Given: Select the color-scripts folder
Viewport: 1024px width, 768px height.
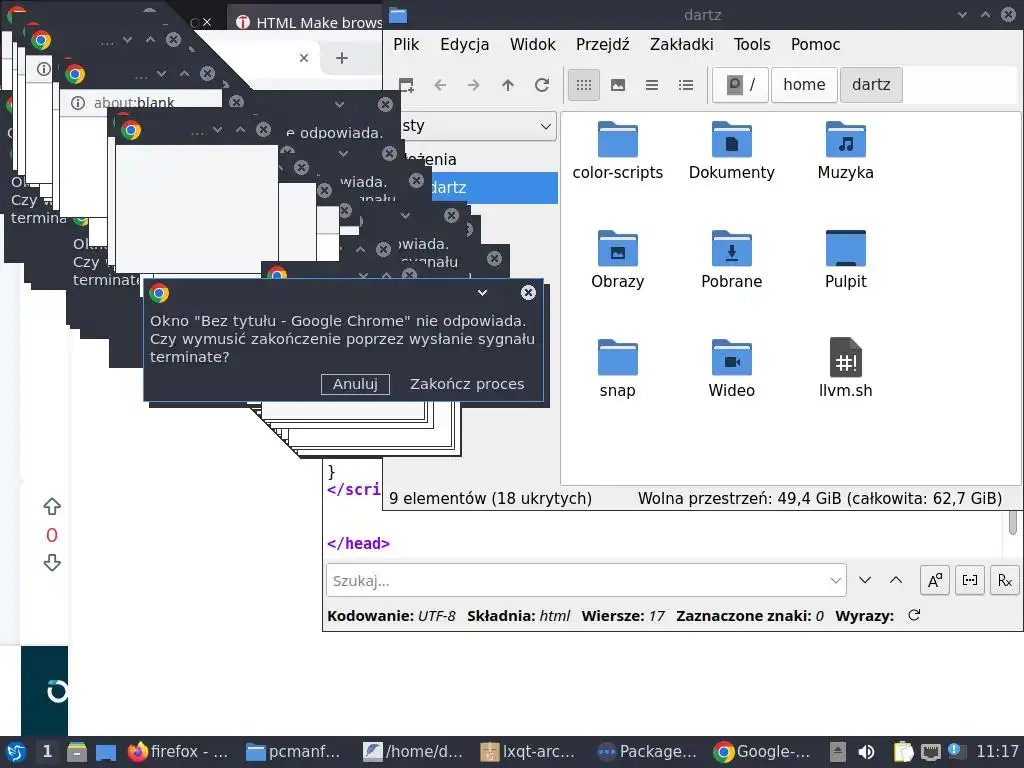Looking at the screenshot, I should pos(618,150).
